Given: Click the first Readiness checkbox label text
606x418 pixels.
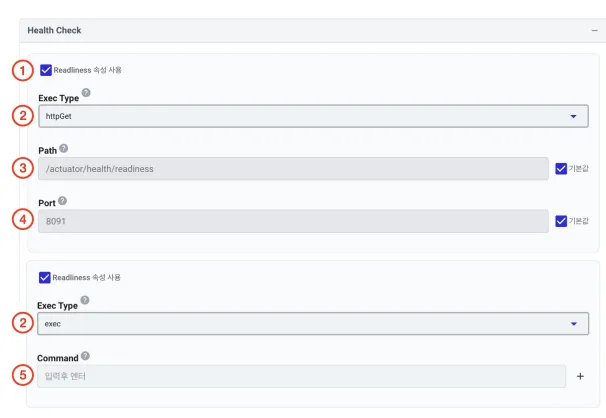Looking at the screenshot, I should coord(87,70).
